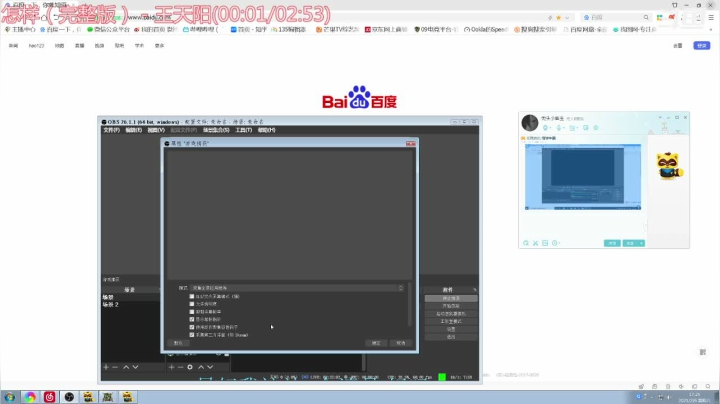
Task: Click the 首页 - 知乎 bookmark
Action: coord(248,29)
